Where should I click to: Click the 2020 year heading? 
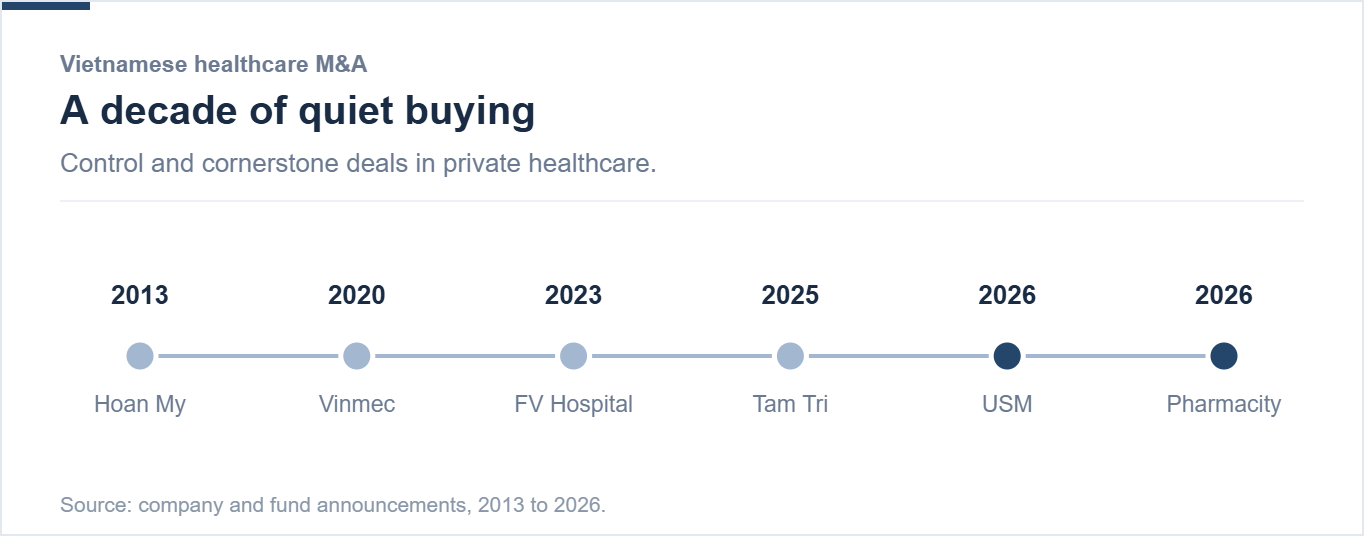[x=357, y=296]
